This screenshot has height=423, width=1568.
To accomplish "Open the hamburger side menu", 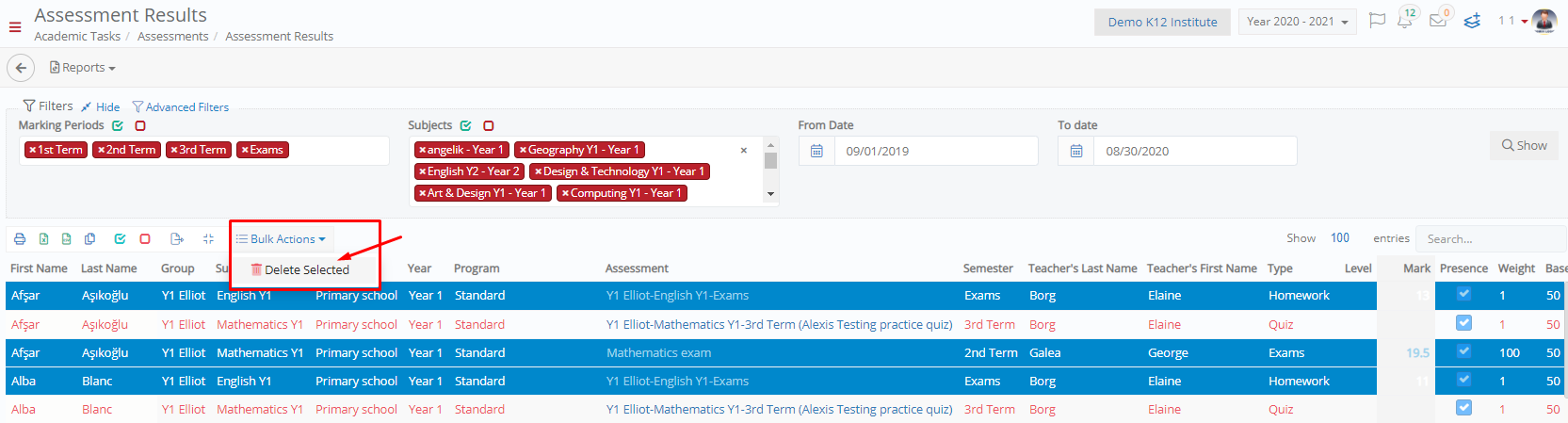I will 15,27.
